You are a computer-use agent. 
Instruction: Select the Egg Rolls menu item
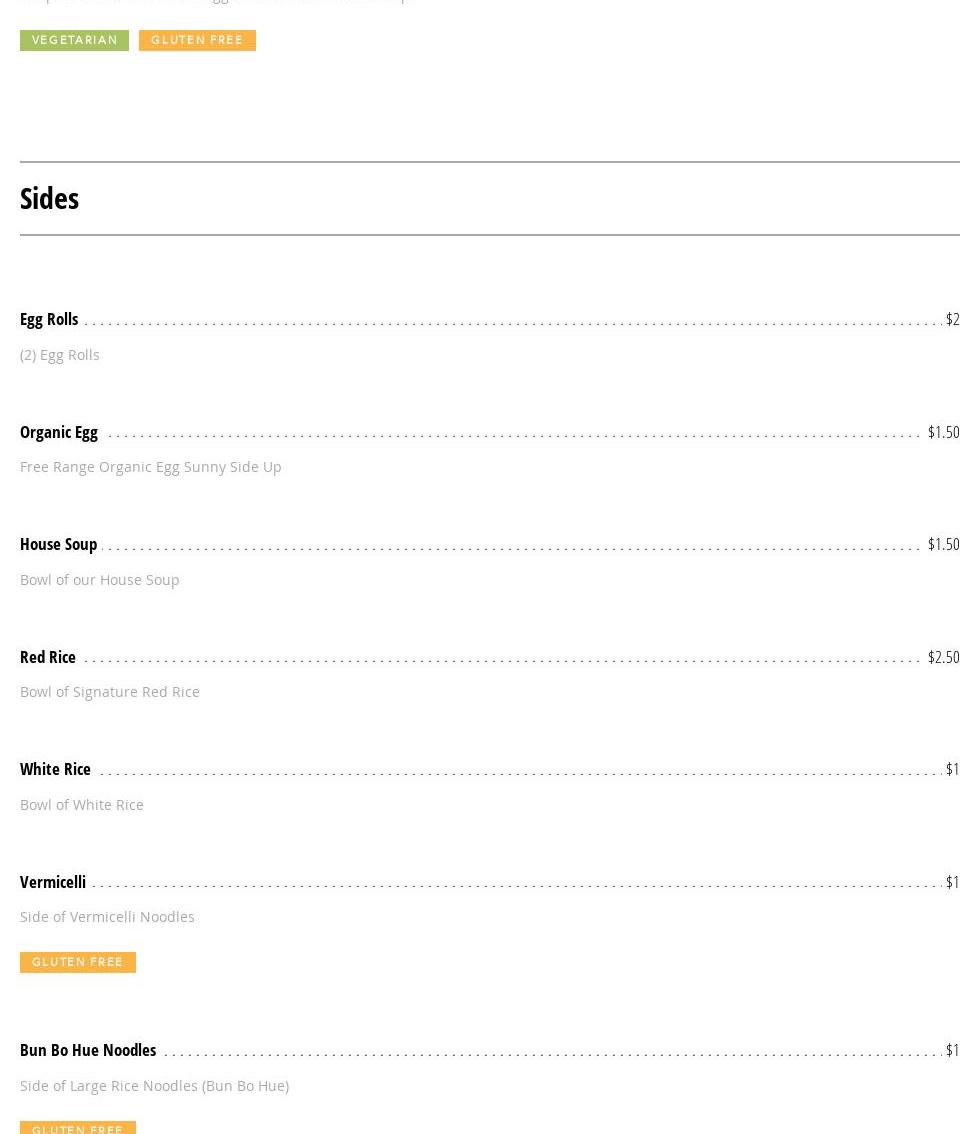[49, 319]
